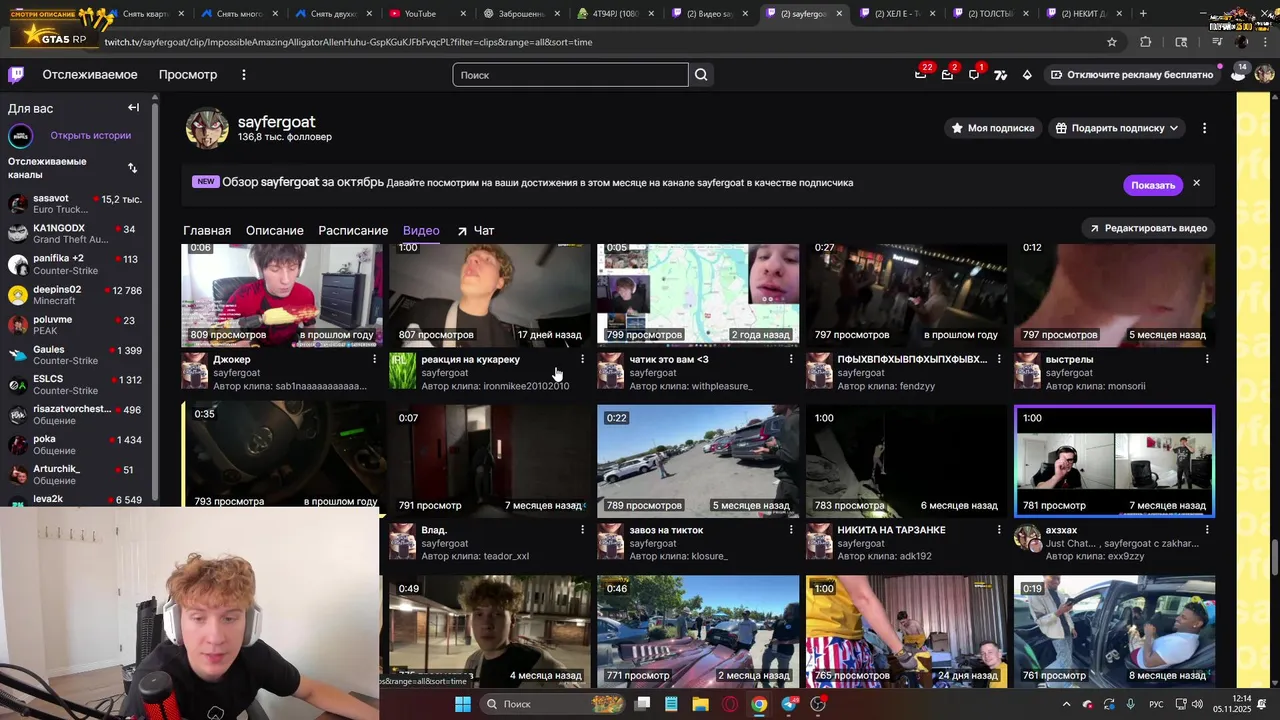Open options for ахзхах clip

coord(1207,530)
